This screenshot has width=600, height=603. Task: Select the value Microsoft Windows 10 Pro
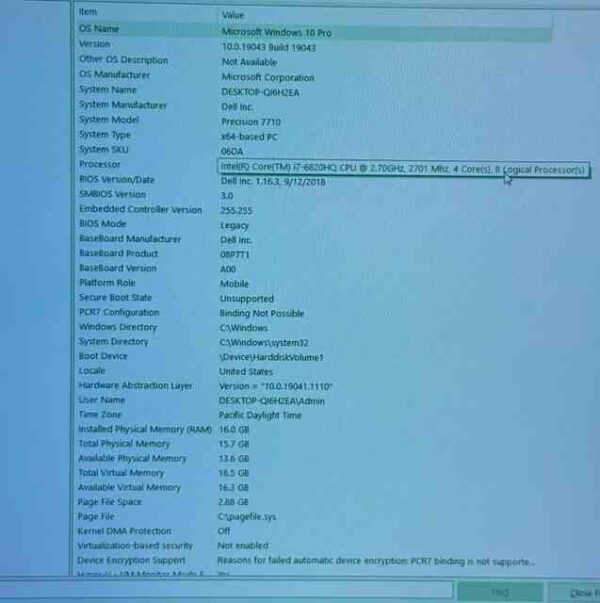[x=276, y=33]
